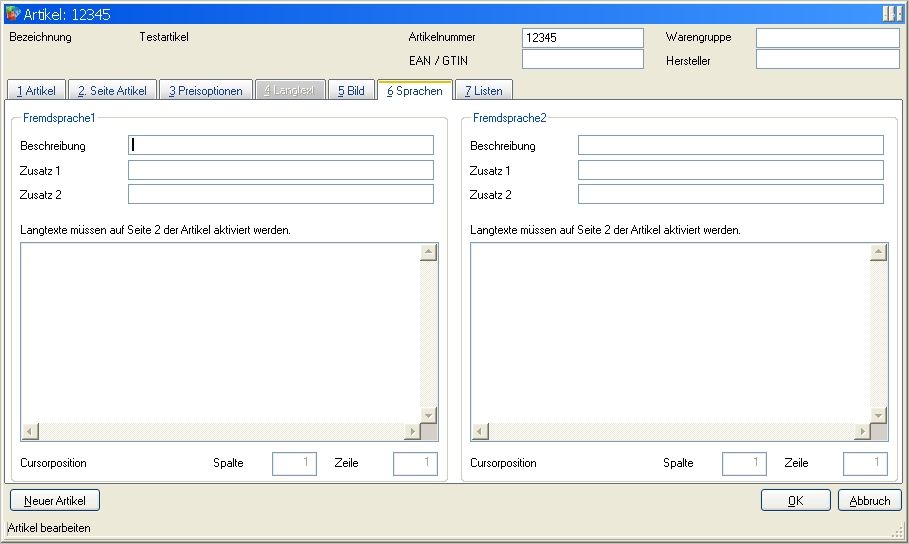Screen dimensions: 909x544
Task: Click up arrow of Fremdsprache1 text area scrollbar
Action: pyautogui.click(x=429, y=252)
